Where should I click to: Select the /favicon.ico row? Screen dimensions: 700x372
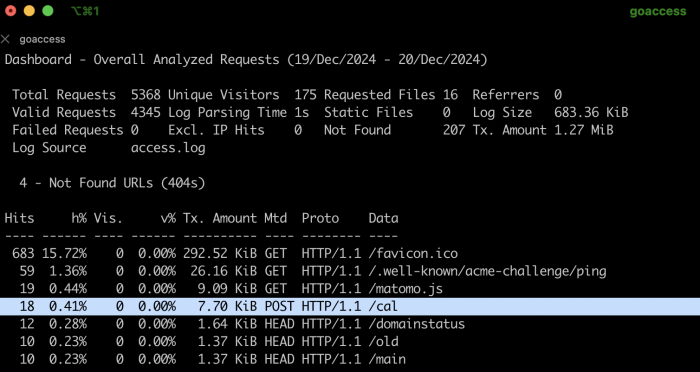pos(350,254)
